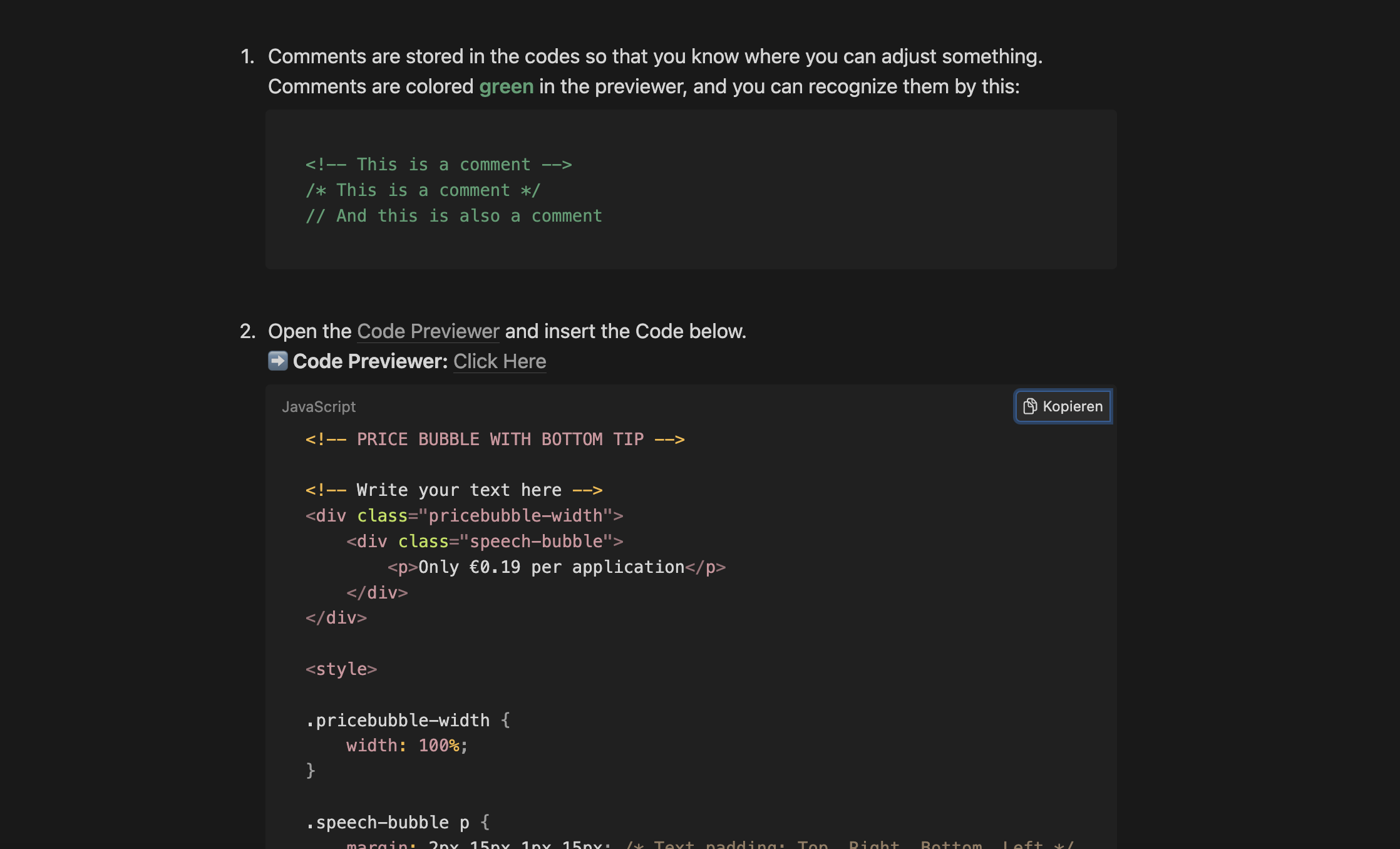Click the double-slash comment example line
This screenshot has width=1400, height=849.
pyautogui.click(x=453, y=216)
